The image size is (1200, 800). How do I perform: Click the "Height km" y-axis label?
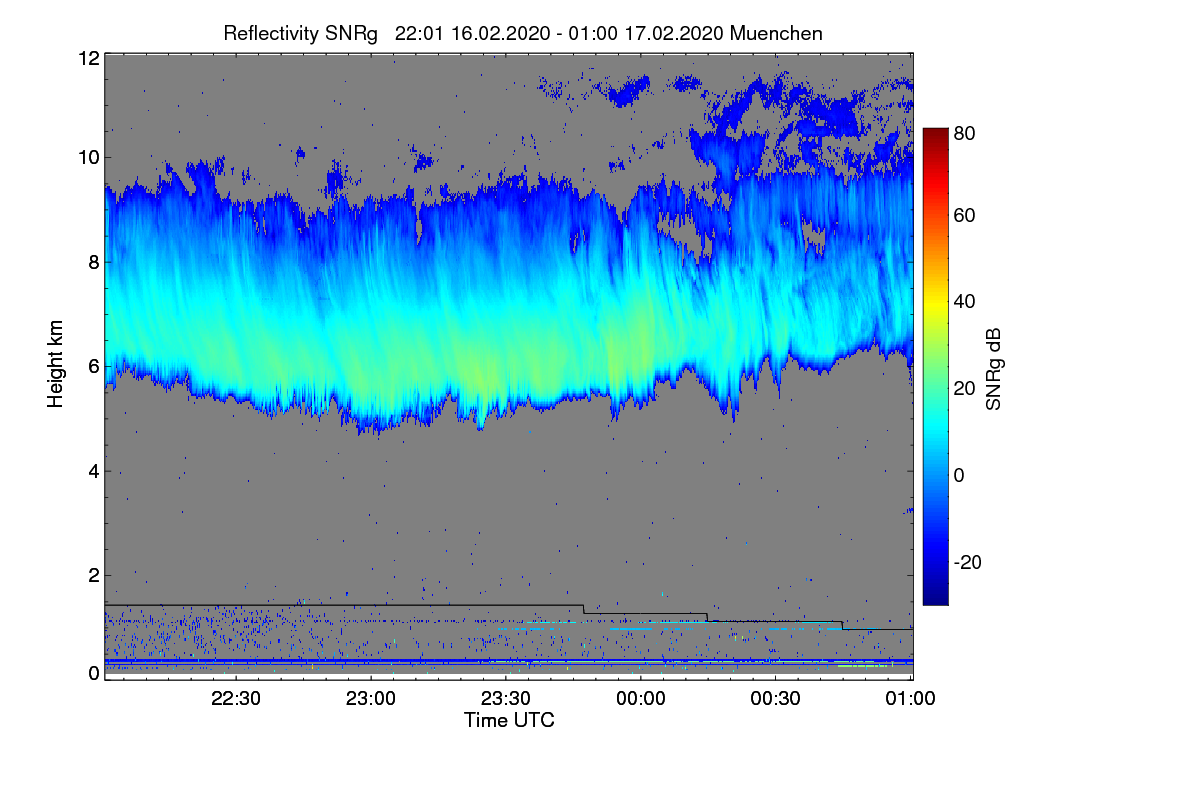coord(56,363)
